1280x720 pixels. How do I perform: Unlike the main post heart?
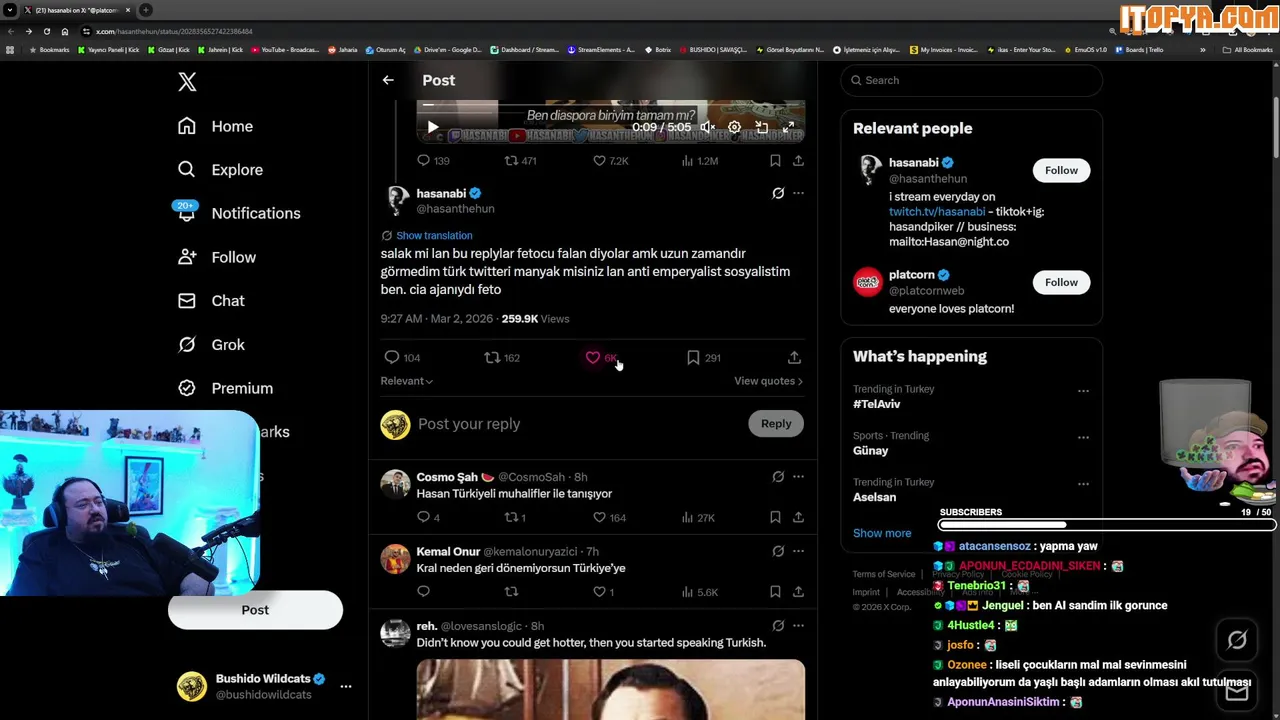click(x=593, y=357)
